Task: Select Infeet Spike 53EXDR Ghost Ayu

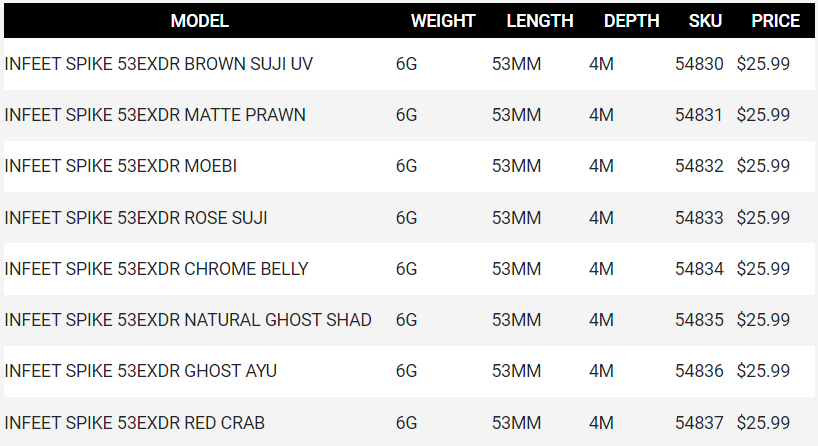Action: tap(140, 371)
